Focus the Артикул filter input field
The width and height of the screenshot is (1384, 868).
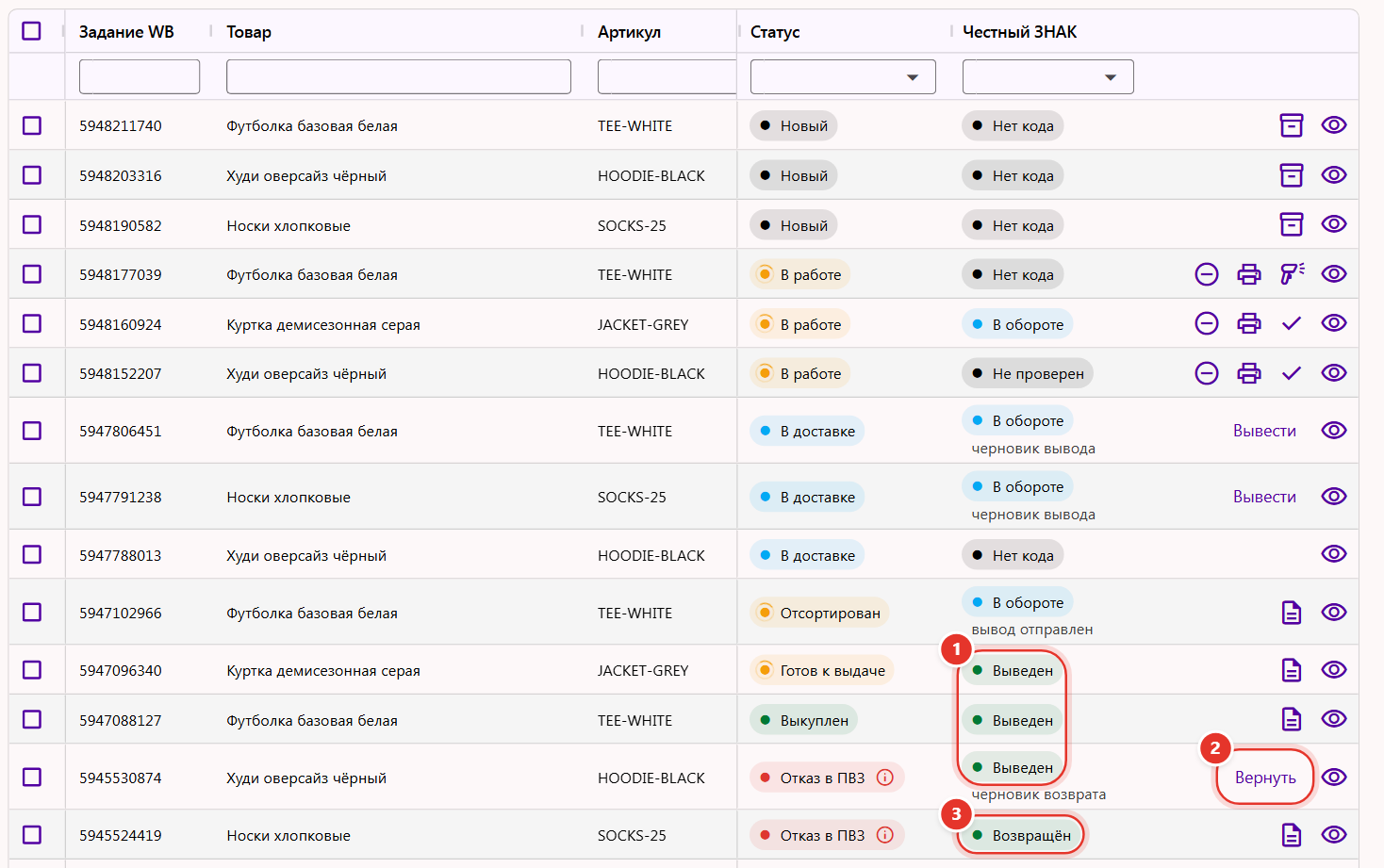click(x=667, y=76)
